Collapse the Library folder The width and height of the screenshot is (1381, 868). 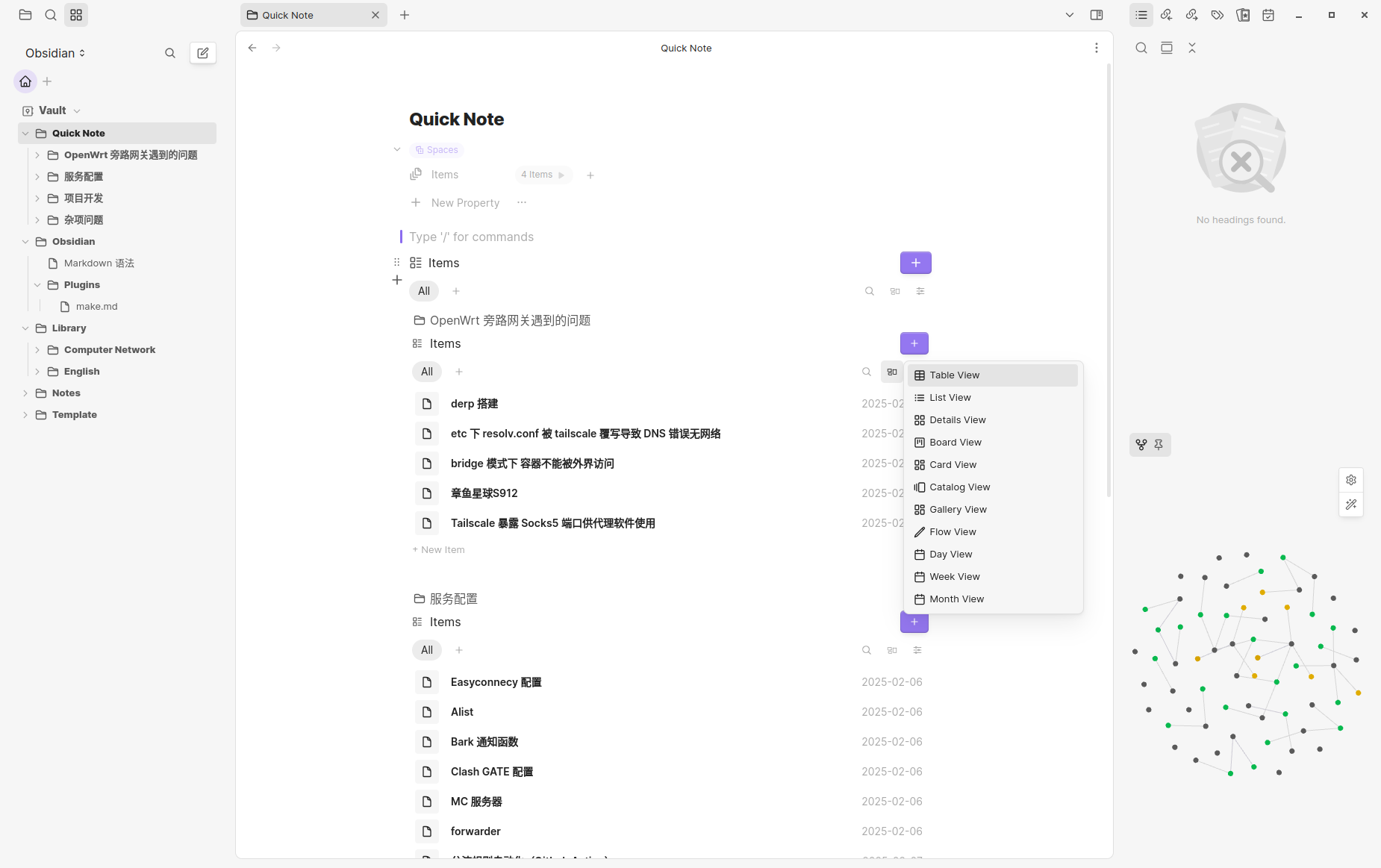click(25, 328)
